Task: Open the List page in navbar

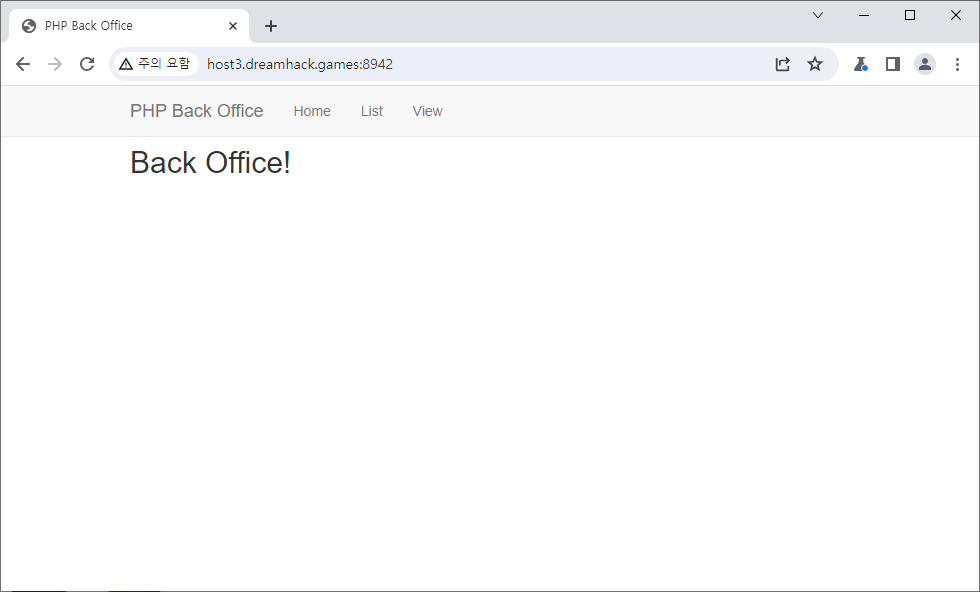Action: pyautogui.click(x=372, y=111)
